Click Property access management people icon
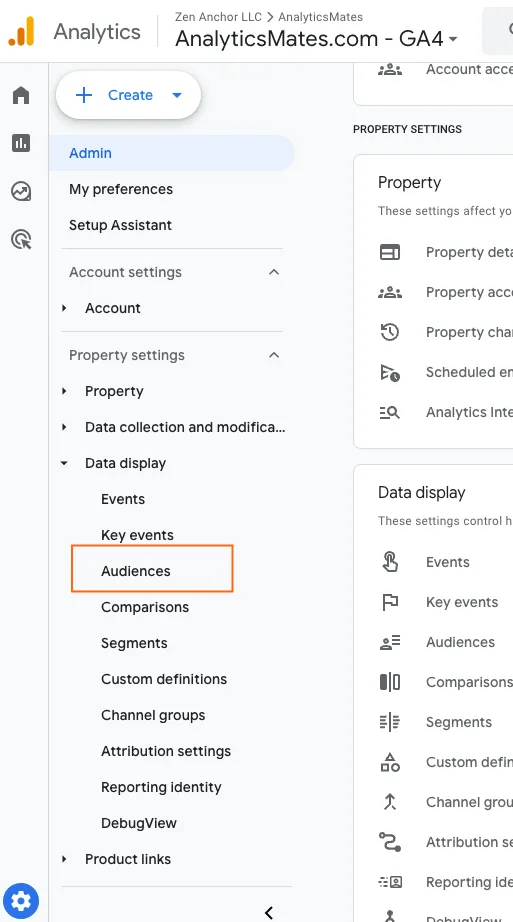This screenshot has width=513, height=922. point(389,292)
